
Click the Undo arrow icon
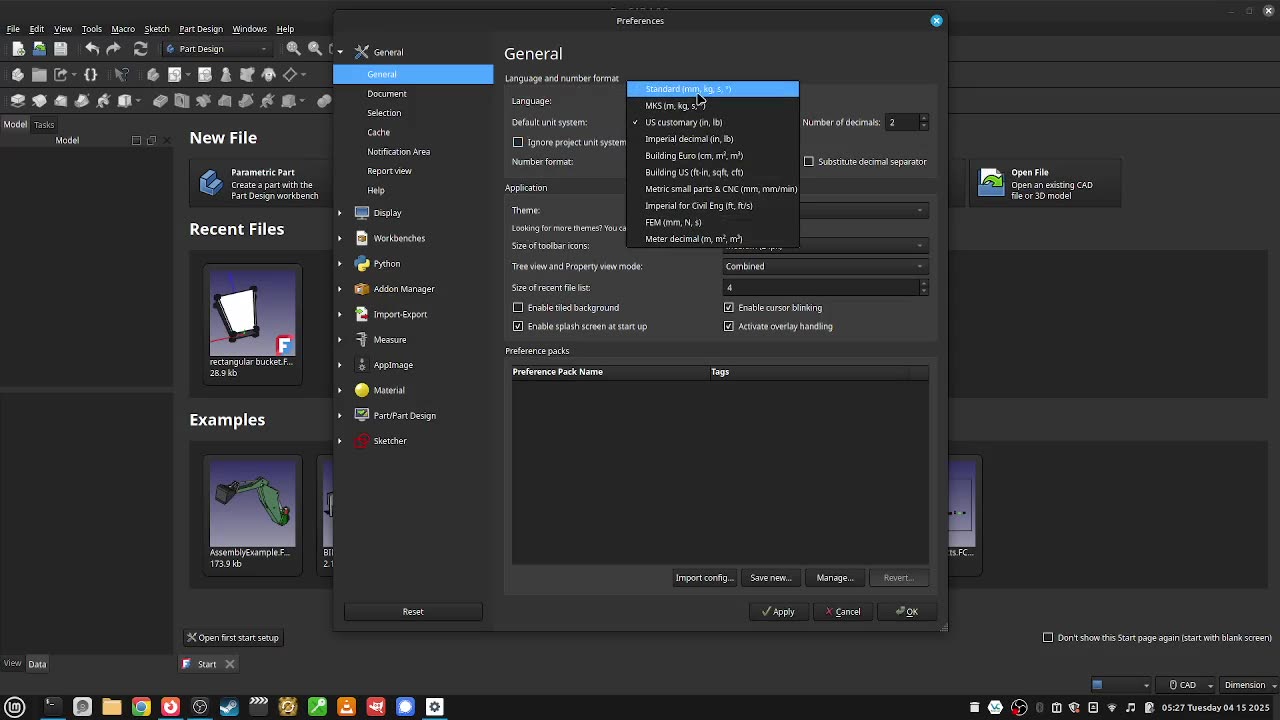point(92,48)
